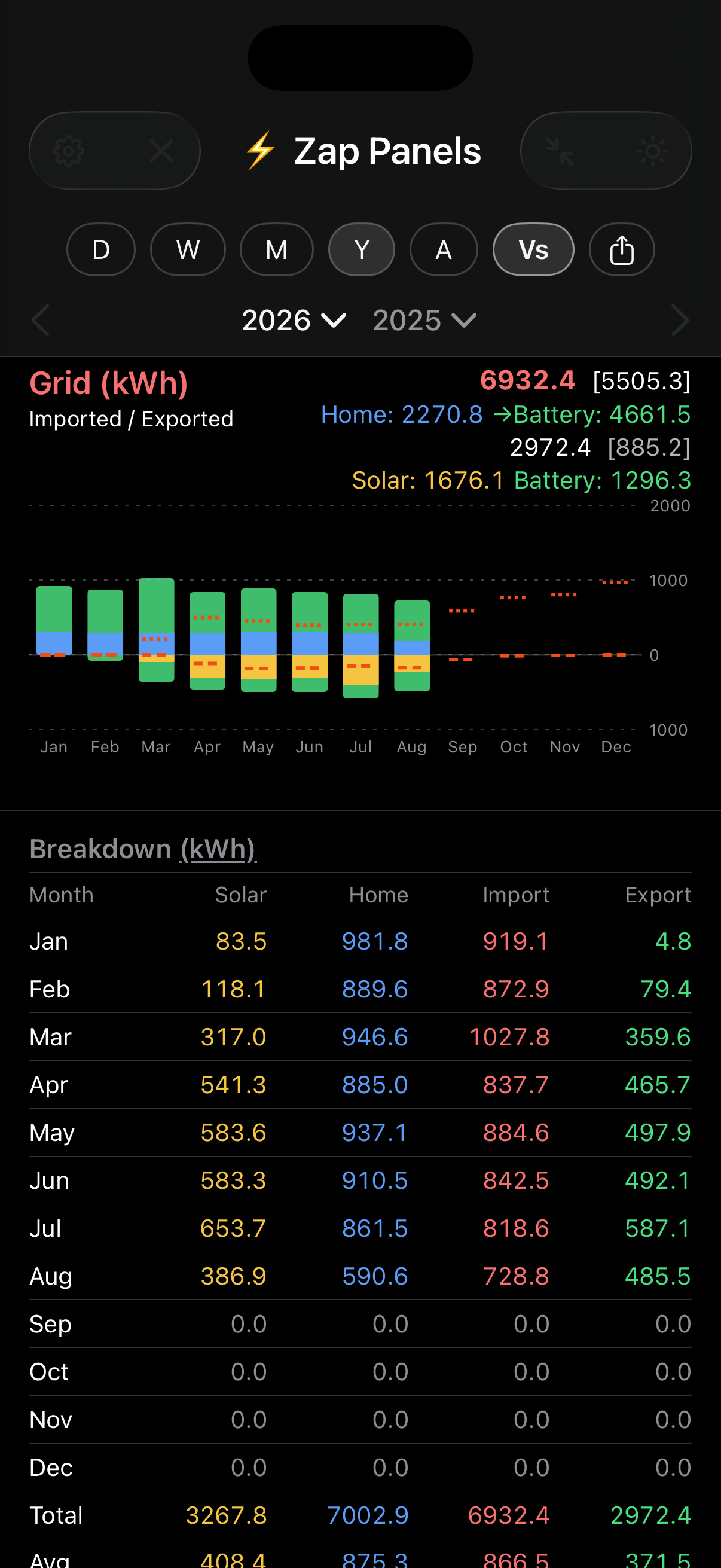721x1568 pixels.
Task: Go to previous year arrow
Action: (40, 320)
